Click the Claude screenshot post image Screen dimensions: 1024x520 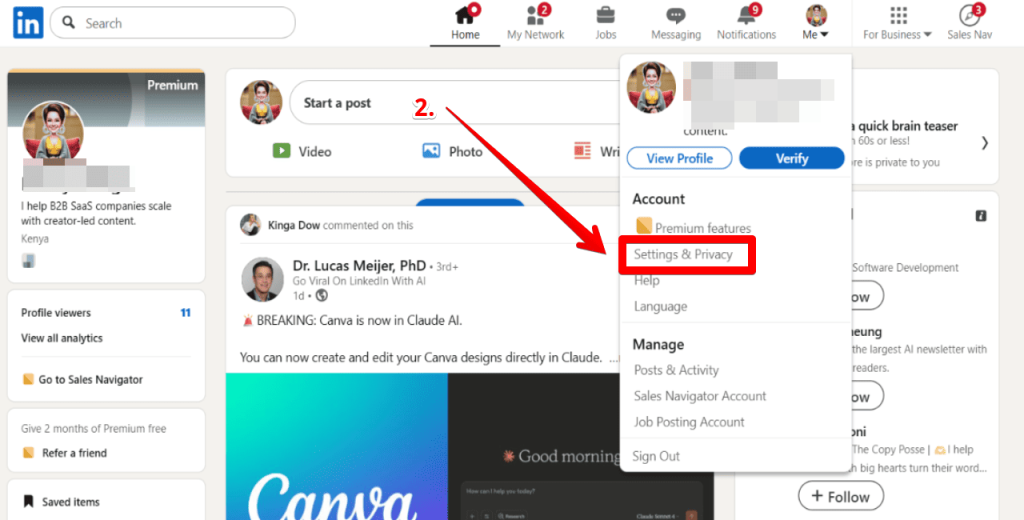click(x=581, y=446)
